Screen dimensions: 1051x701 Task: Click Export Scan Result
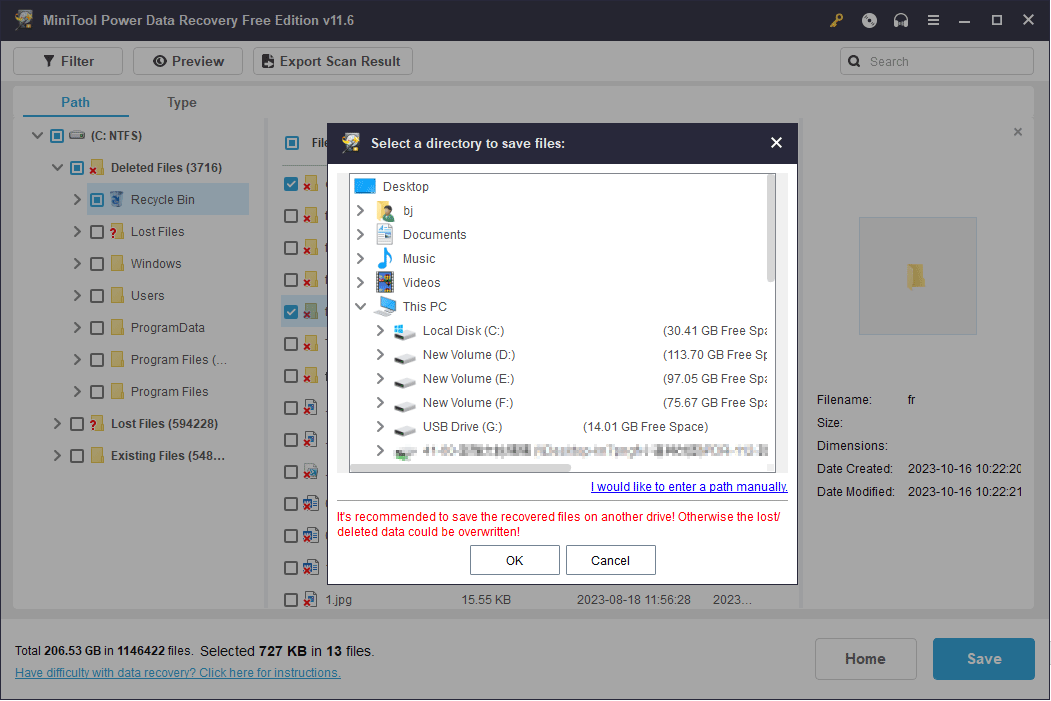click(332, 61)
